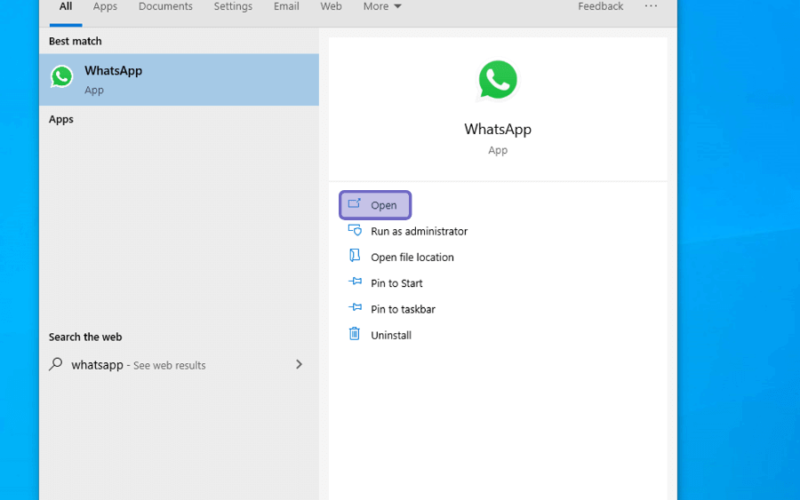Click the Run as administrator shield icon
The width and height of the screenshot is (800, 500).
[355, 230]
